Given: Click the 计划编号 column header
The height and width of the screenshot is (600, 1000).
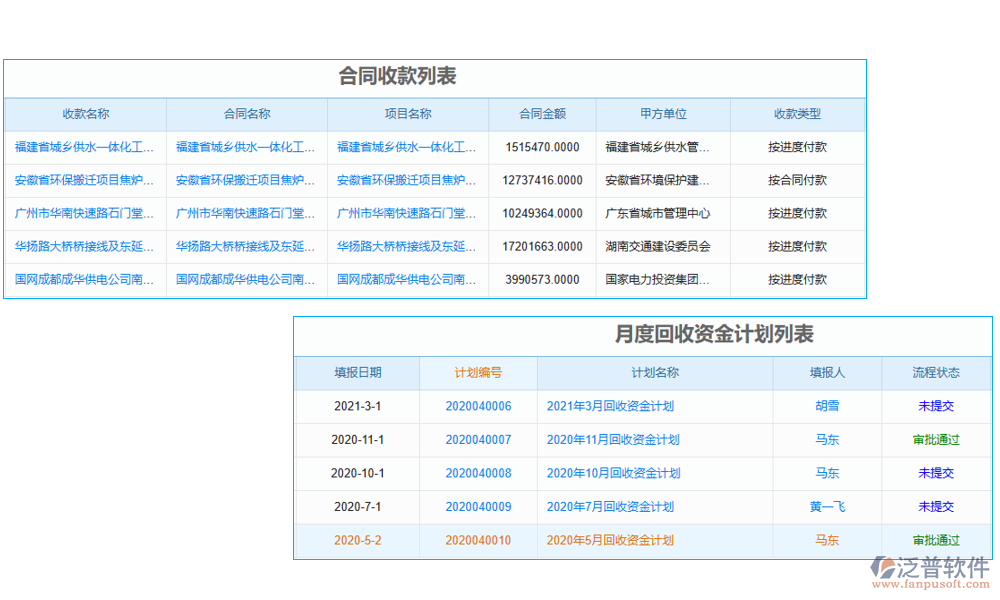Looking at the screenshot, I should [477, 373].
